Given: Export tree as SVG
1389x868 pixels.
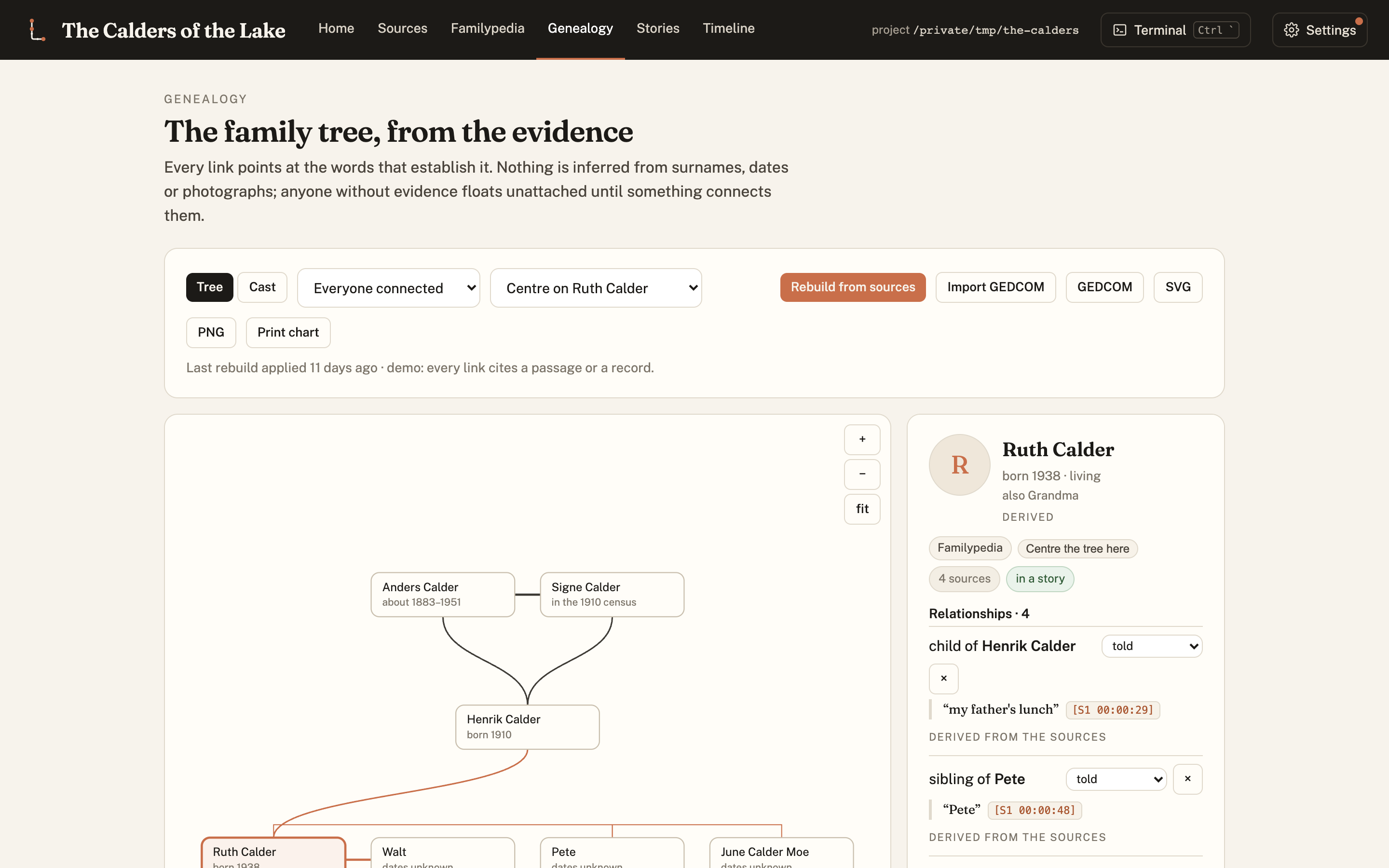Looking at the screenshot, I should point(1178,287).
